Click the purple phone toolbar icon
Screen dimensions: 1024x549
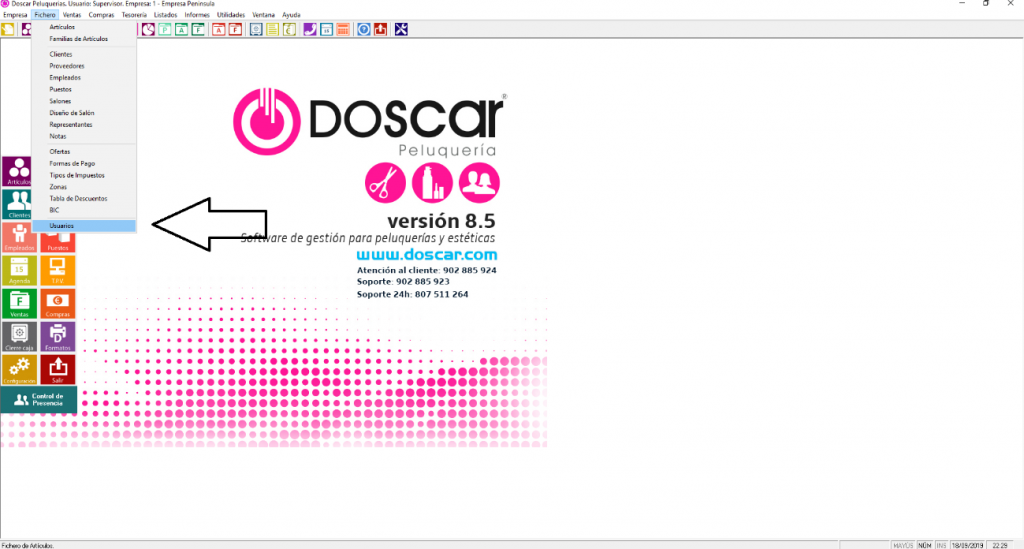pos(310,29)
